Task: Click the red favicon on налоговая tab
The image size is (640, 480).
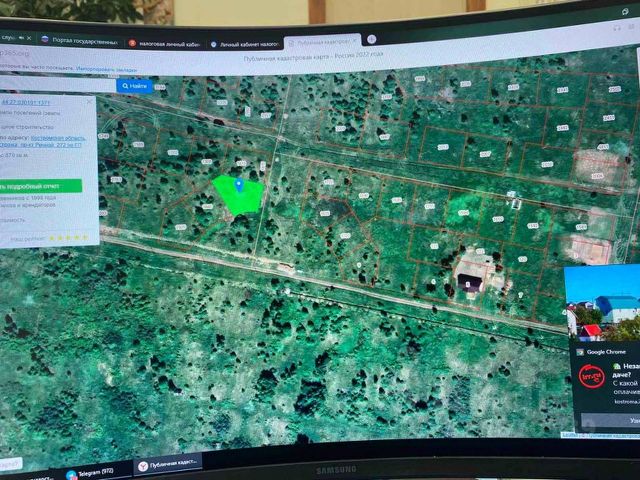Action: (132, 43)
